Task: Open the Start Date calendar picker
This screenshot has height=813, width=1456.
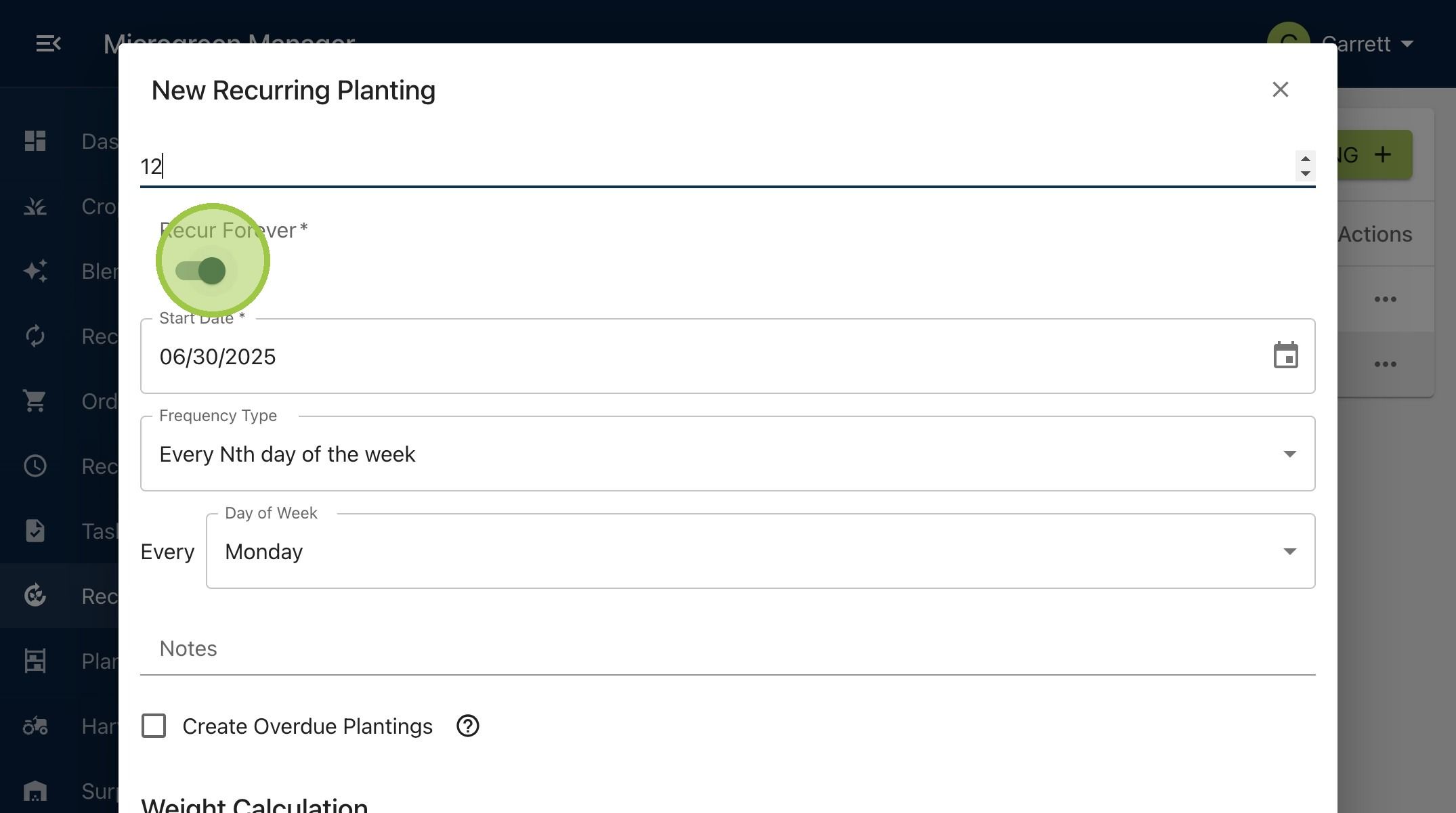Action: coord(1285,355)
